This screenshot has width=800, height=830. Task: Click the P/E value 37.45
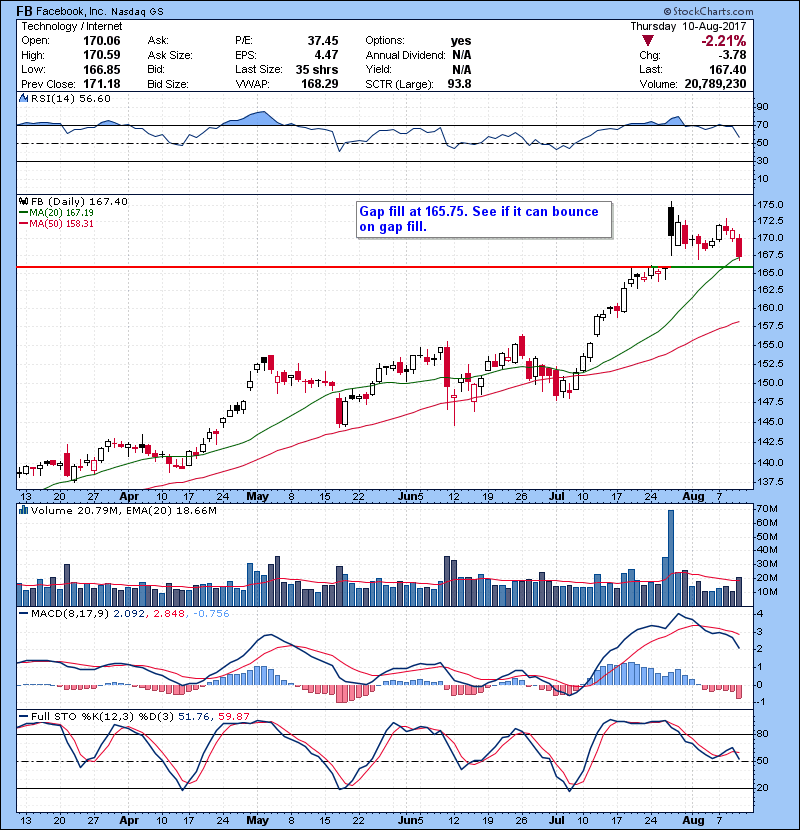[323, 41]
